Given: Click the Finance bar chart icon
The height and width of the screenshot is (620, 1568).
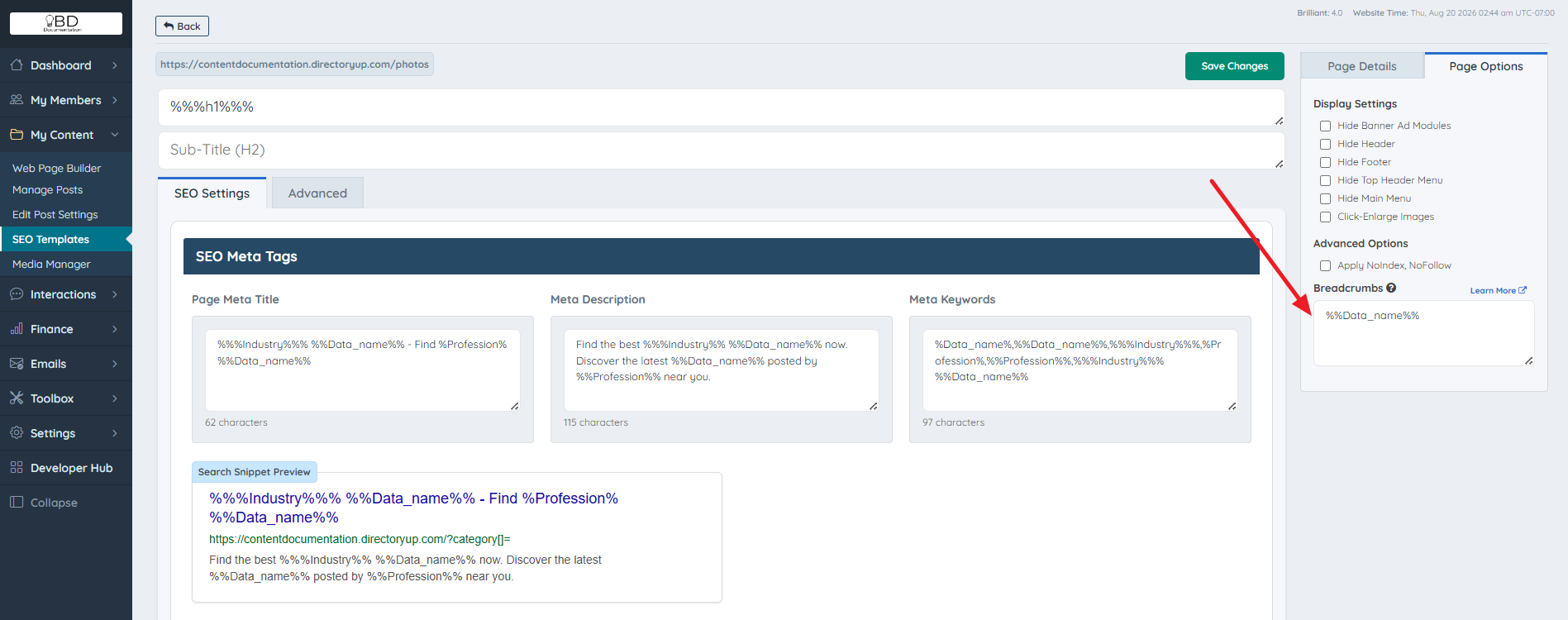Looking at the screenshot, I should 17,329.
